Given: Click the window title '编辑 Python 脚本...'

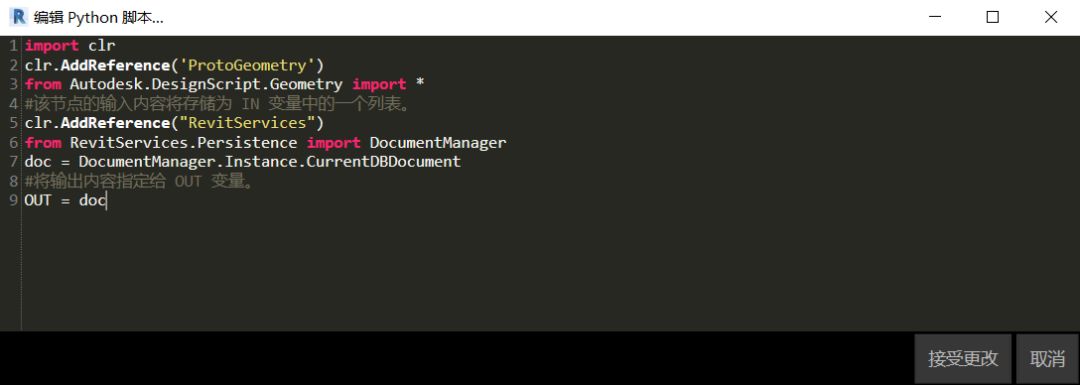Looking at the screenshot, I should 98,17.
